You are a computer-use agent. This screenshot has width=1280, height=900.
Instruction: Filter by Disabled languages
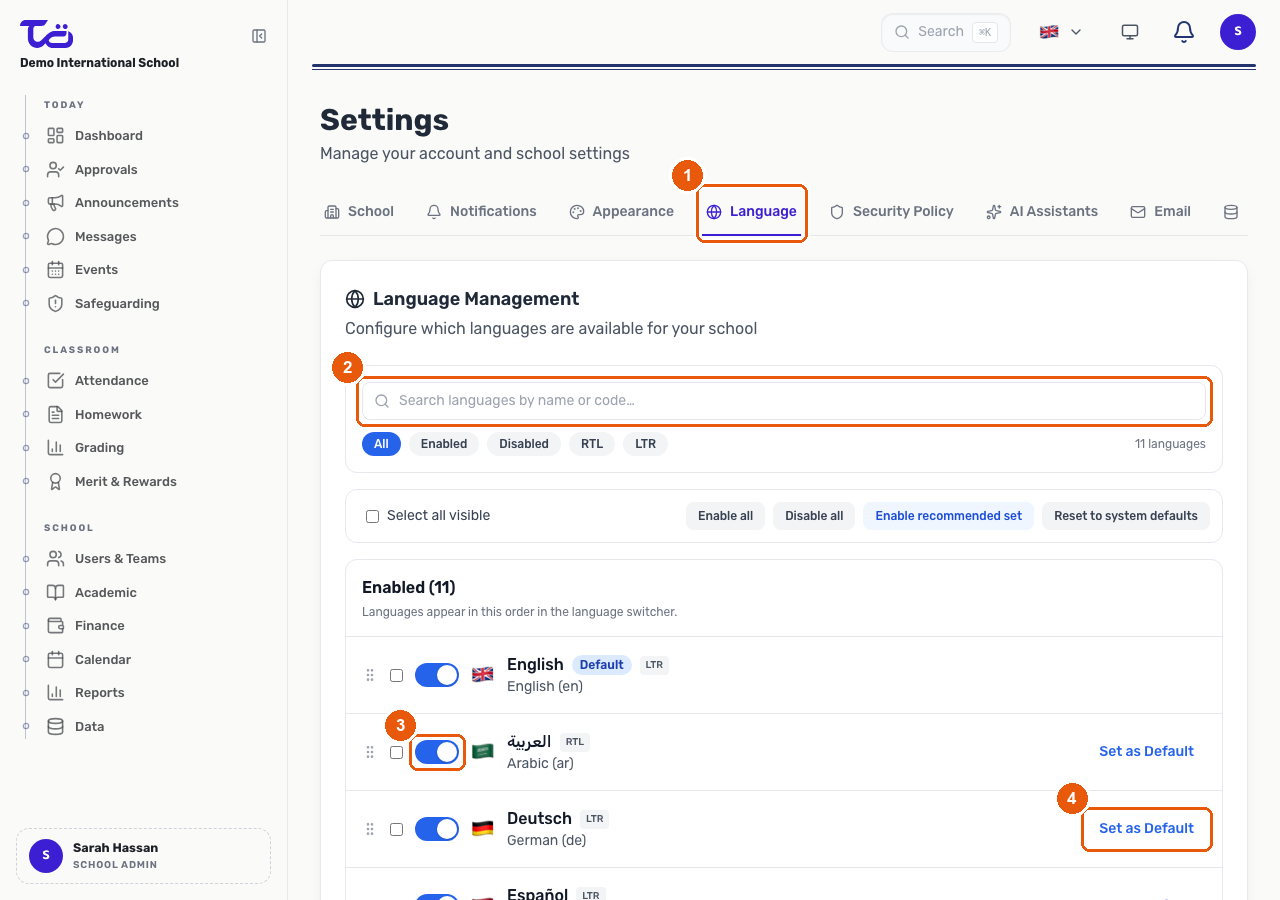pyautogui.click(x=524, y=444)
